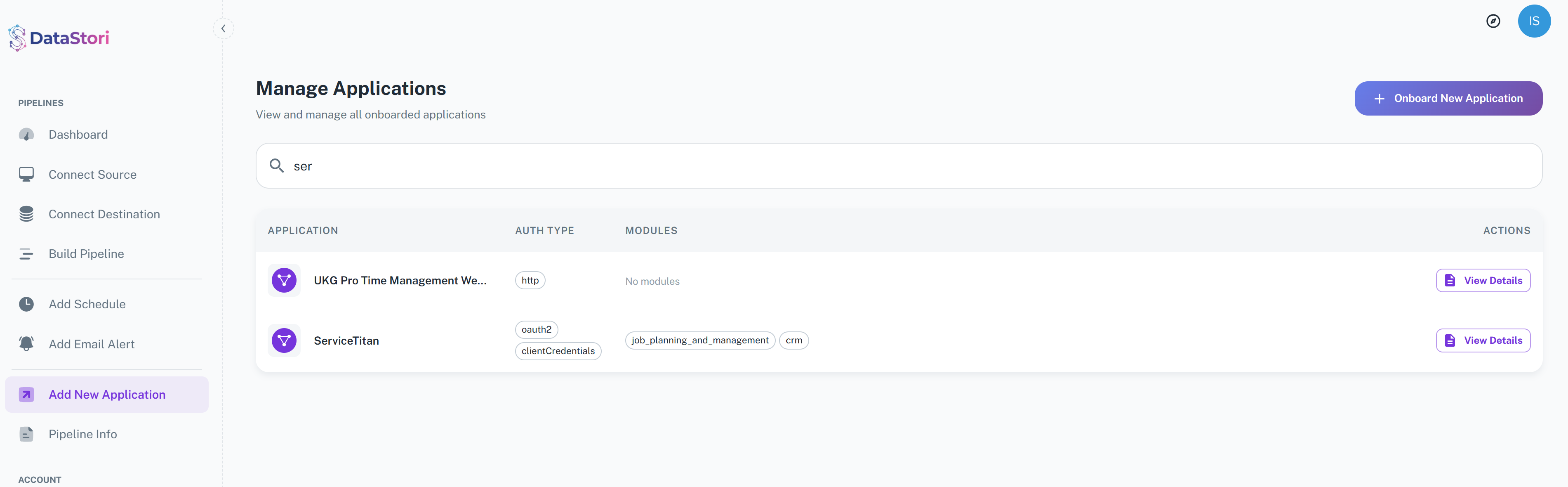View Details for ServiceTitan

click(1482, 340)
